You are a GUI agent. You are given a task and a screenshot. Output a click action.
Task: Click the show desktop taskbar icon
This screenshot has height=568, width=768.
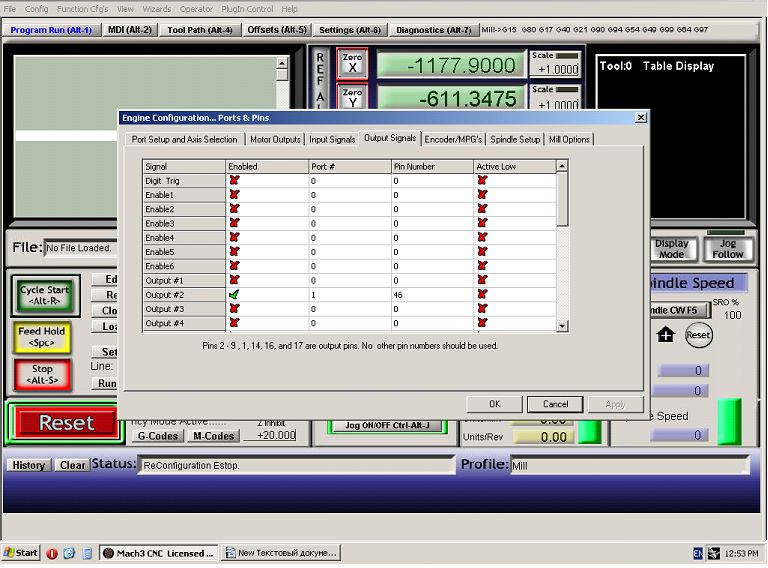[x=87, y=553]
